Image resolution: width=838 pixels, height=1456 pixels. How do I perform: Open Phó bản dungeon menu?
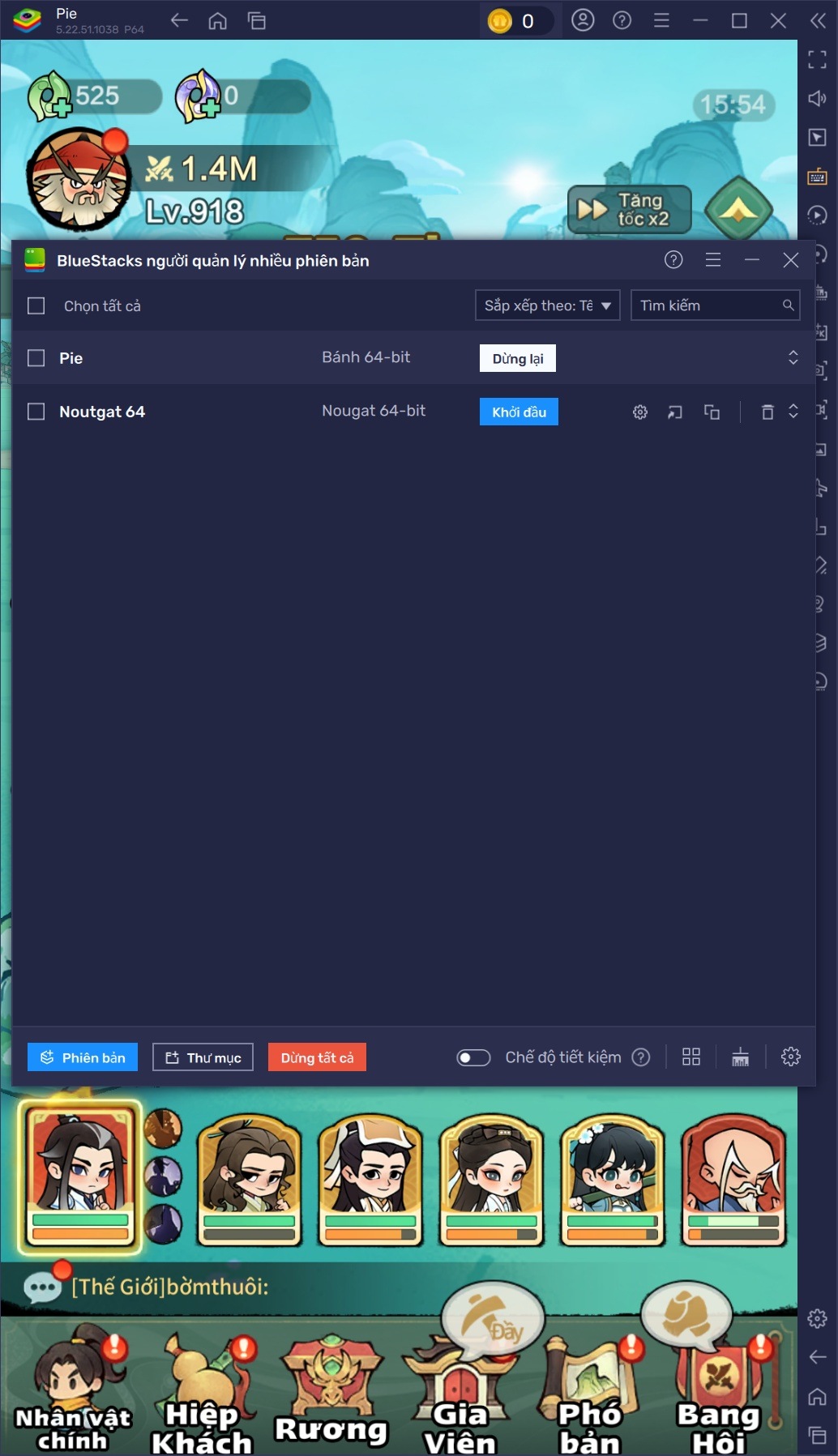click(x=592, y=1394)
